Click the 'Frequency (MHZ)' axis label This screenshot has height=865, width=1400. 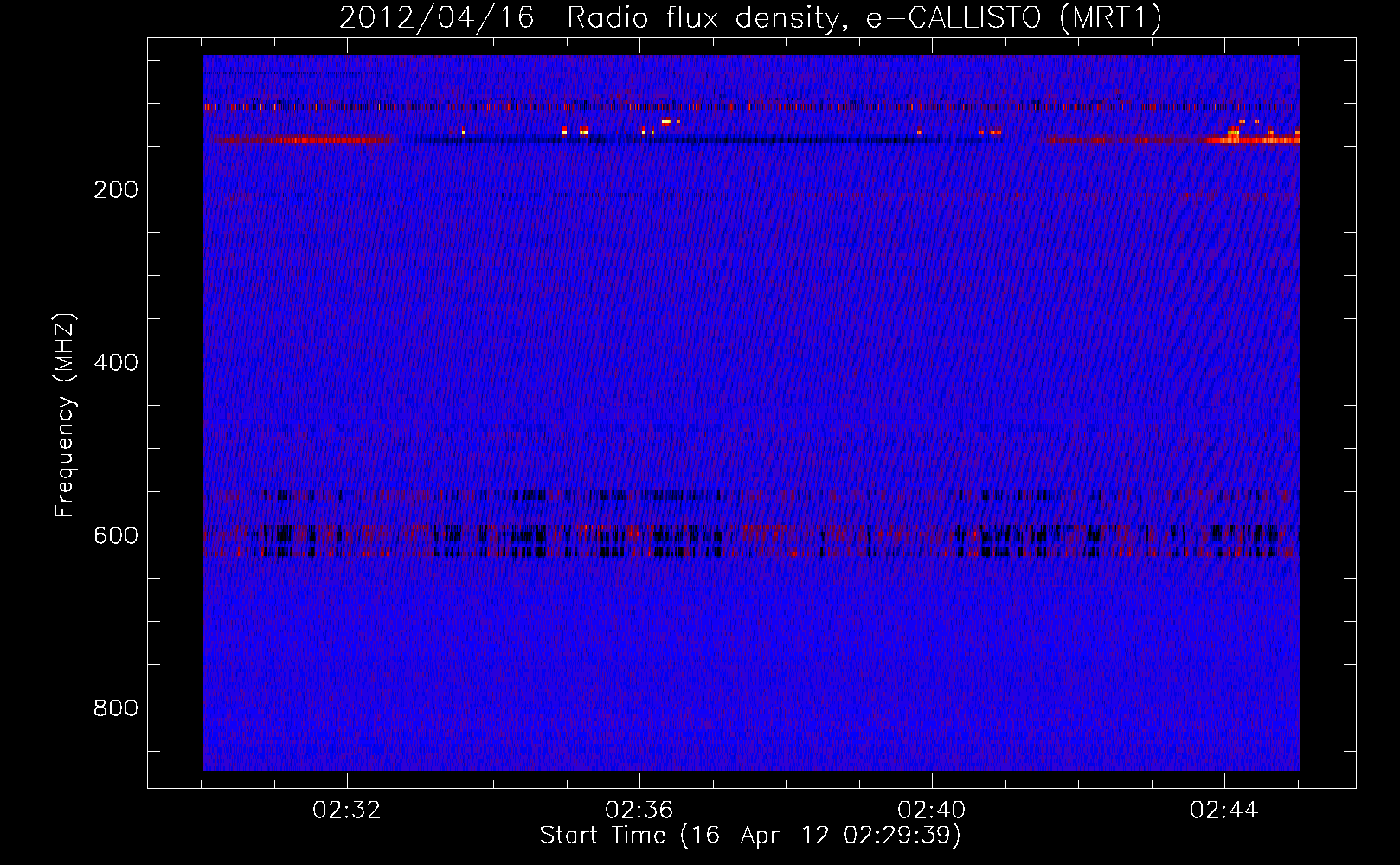65,415
